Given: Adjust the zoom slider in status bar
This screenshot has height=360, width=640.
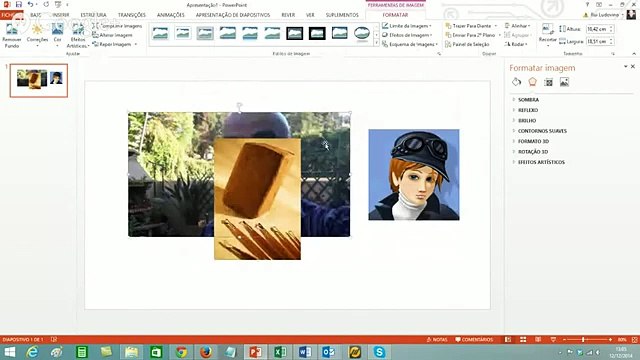Looking at the screenshot, I should click(x=583, y=340).
